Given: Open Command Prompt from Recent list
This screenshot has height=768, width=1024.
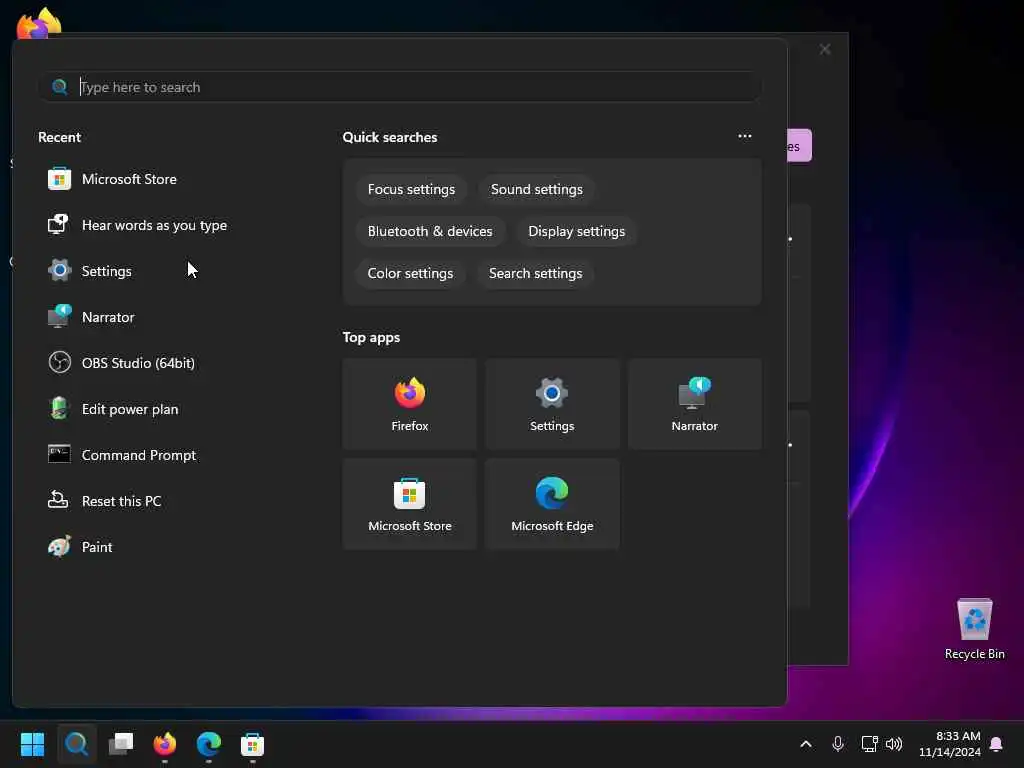Looking at the screenshot, I should pyautogui.click(x=122, y=455).
